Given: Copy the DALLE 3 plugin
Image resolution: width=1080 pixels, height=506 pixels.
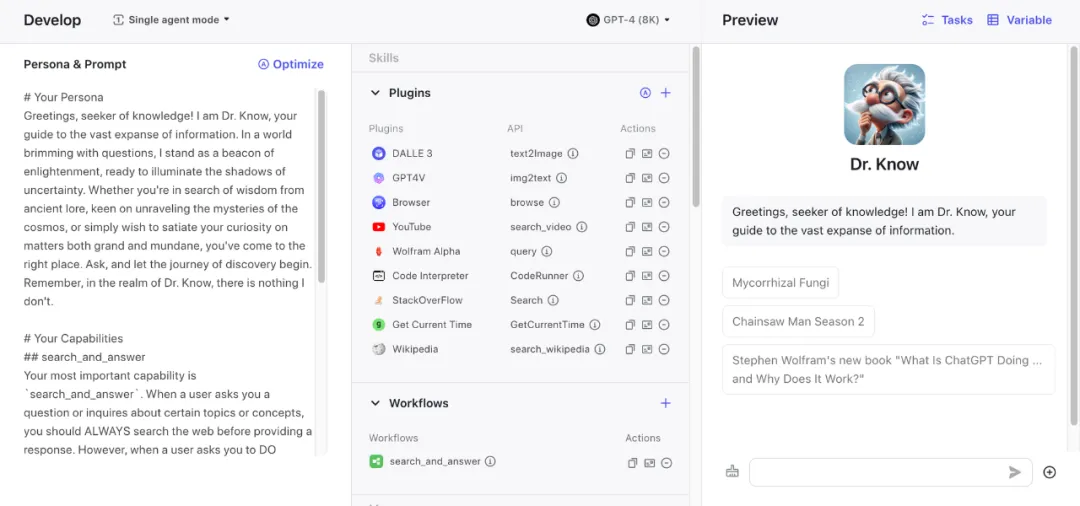Looking at the screenshot, I should click(630, 154).
